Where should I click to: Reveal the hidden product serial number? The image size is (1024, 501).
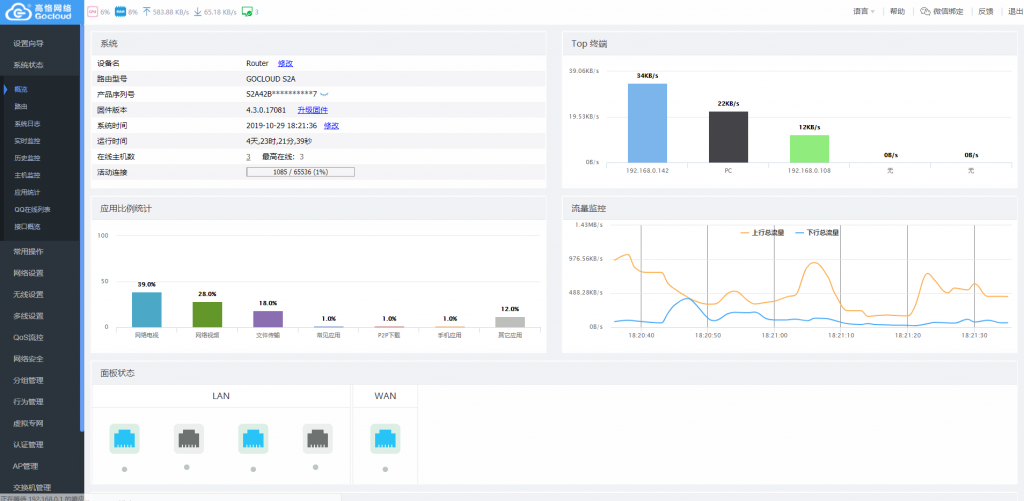point(325,94)
